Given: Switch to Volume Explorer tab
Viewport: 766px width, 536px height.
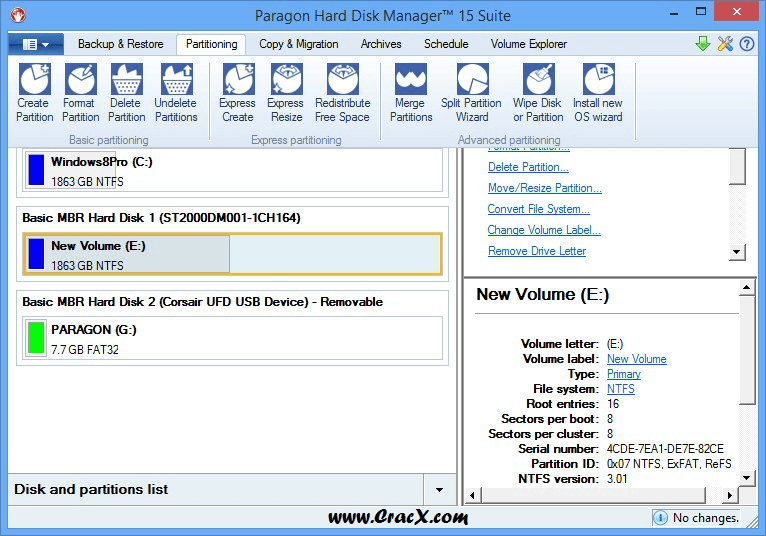Looking at the screenshot, I should point(529,44).
